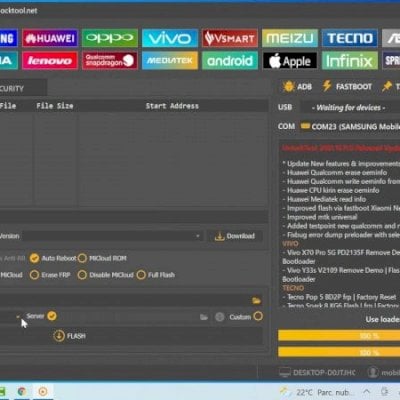Click the lower yellow progress bar
Image resolution: width=400 pixels, height=400 pixels.
[339, 352]
